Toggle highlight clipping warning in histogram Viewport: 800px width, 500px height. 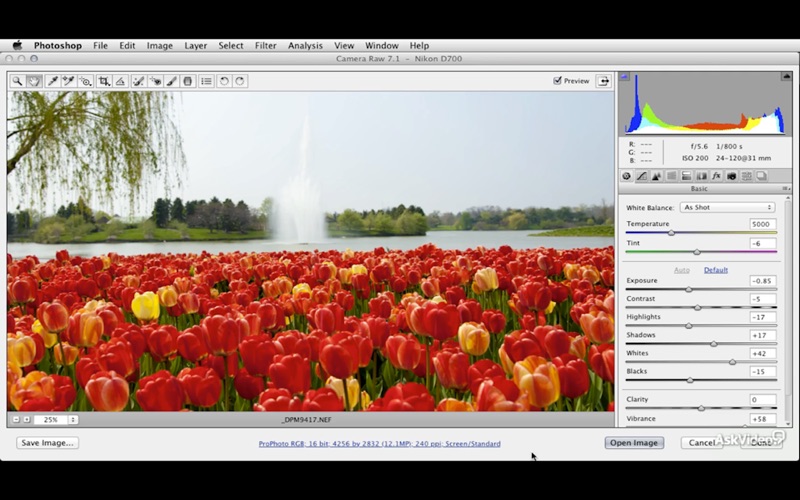click(786, 77)
